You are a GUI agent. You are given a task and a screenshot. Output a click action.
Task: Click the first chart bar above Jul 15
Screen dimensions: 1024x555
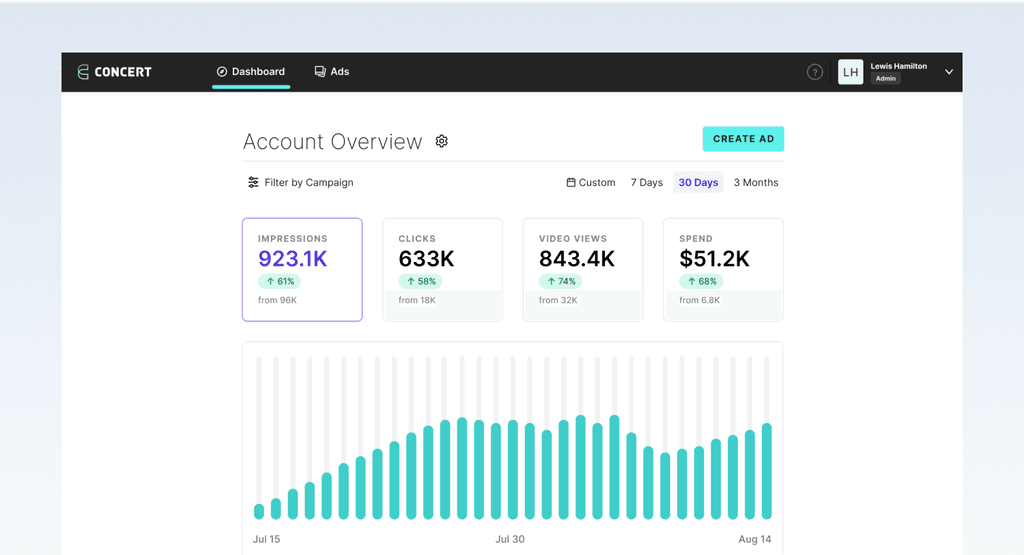click(x=259, y=511)
